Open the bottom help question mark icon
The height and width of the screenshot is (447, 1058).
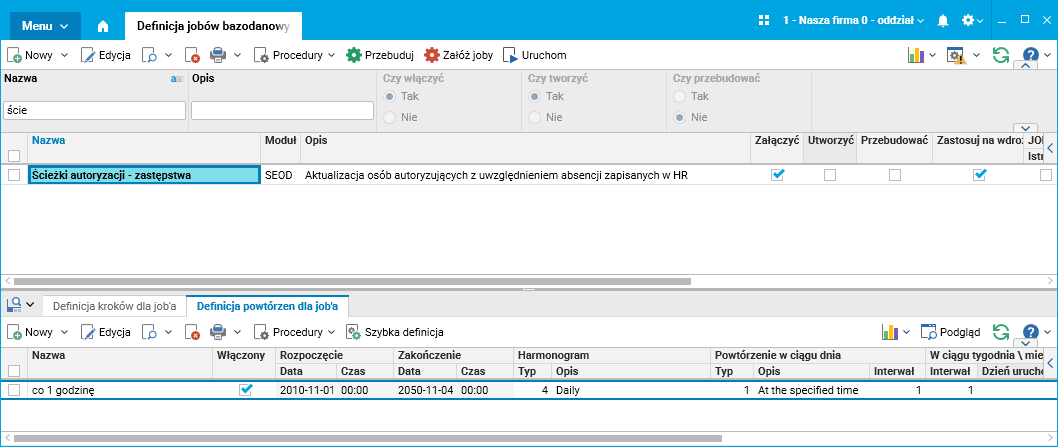click(x=1030, y=332)
